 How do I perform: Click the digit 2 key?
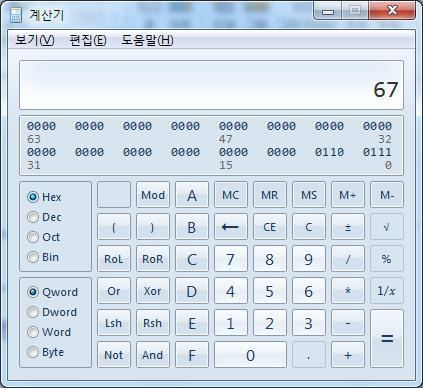[270, 323]
